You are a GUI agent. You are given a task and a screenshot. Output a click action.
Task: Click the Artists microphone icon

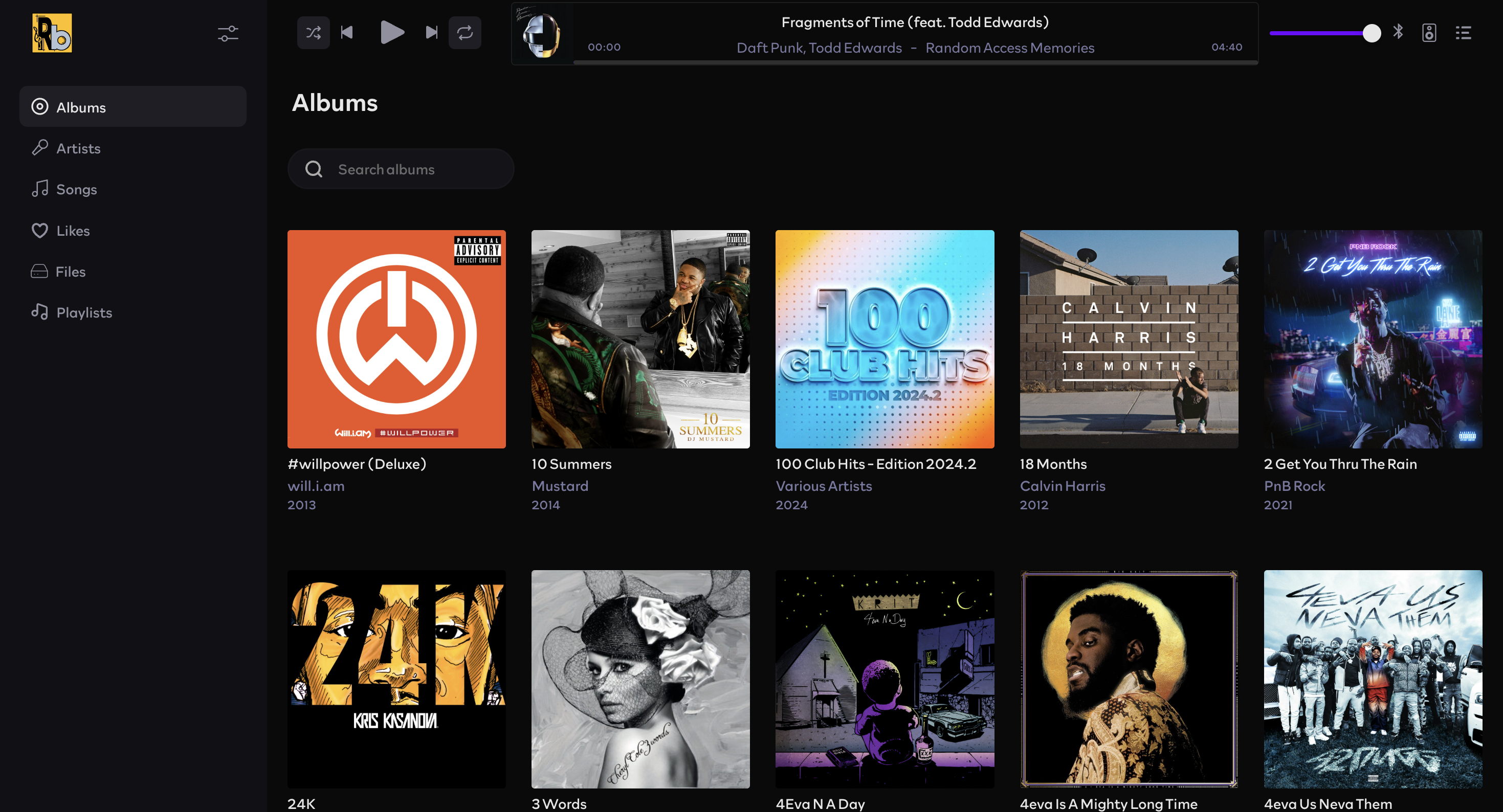click(40, 148)
